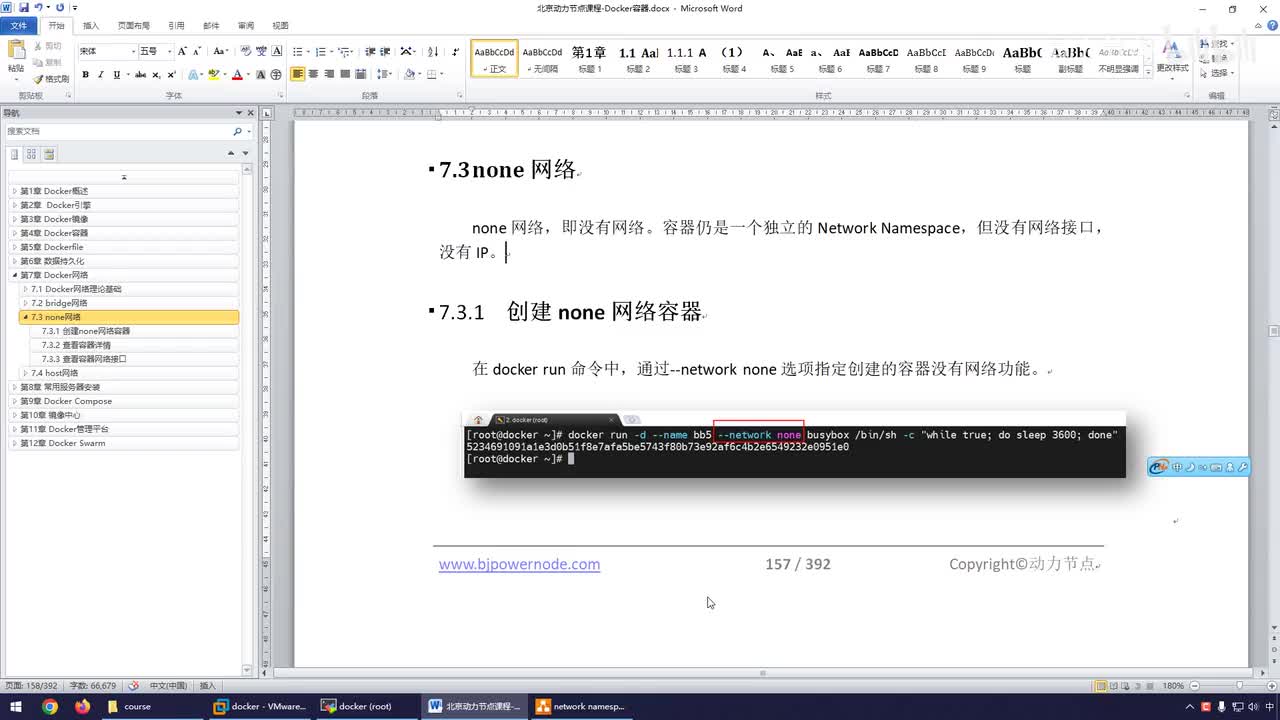1280x720 pixels.
Task: Click the bullets list button
Action: (x=299, y=51)
